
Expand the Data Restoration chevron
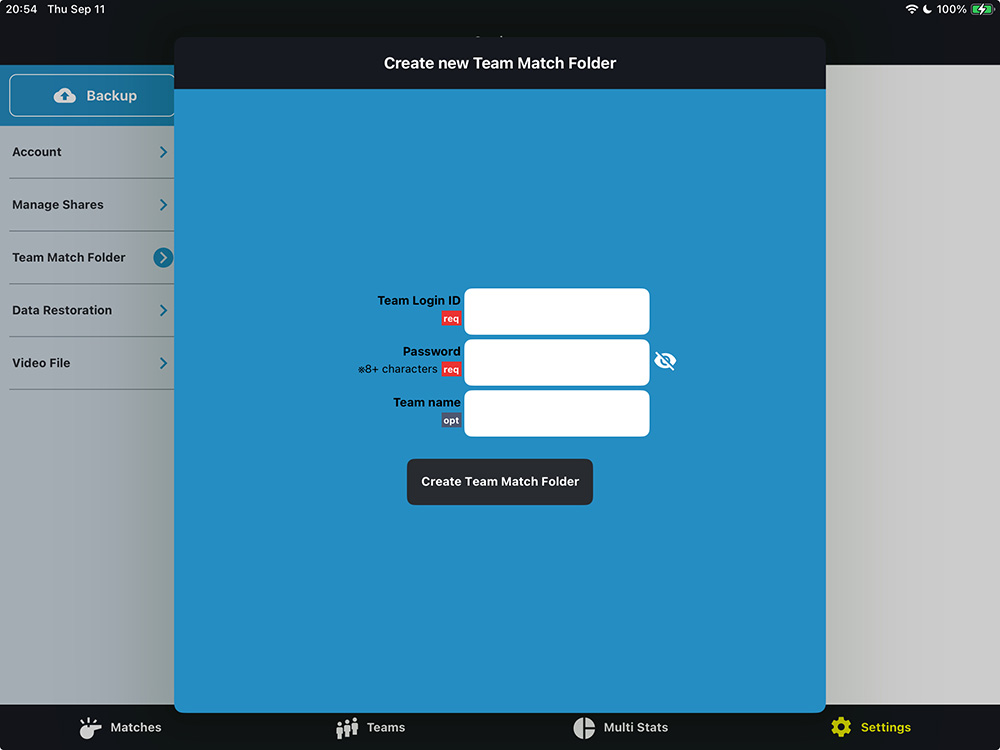click(x=163, y=310)
